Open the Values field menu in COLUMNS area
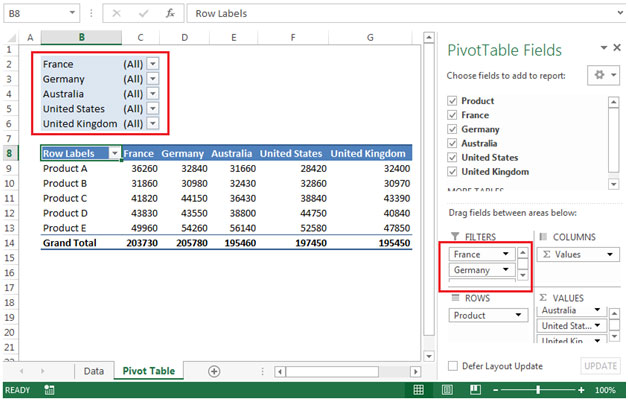 (610, 254)
